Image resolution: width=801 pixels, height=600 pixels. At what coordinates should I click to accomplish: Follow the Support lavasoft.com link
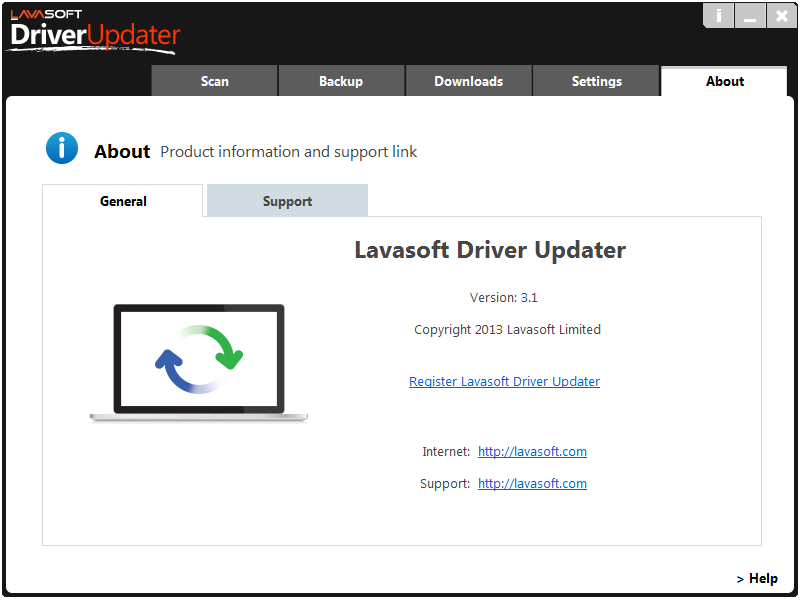tap(532, 484)
